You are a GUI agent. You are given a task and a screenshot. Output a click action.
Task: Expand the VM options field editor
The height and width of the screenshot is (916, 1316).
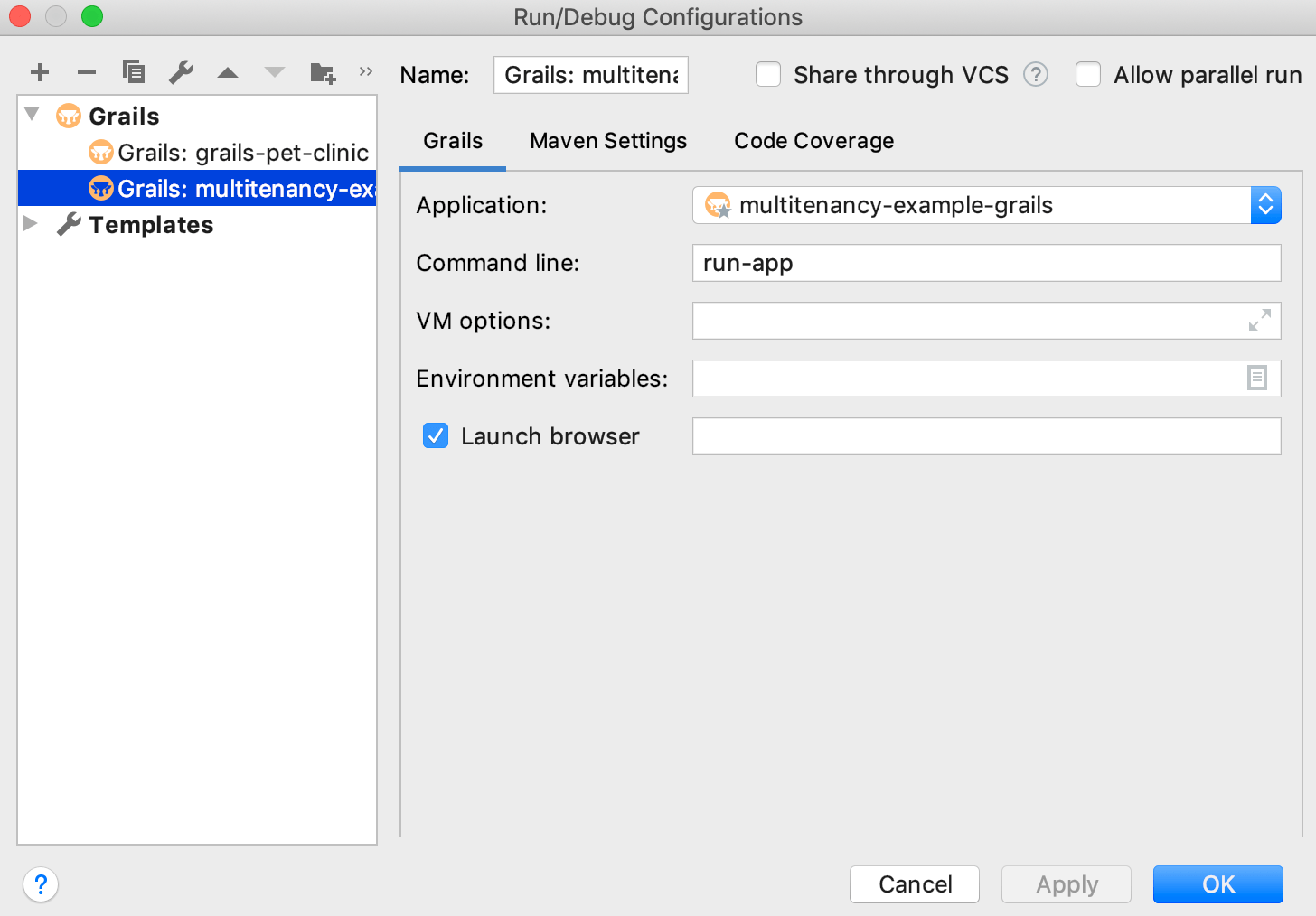coord(1260,320)
